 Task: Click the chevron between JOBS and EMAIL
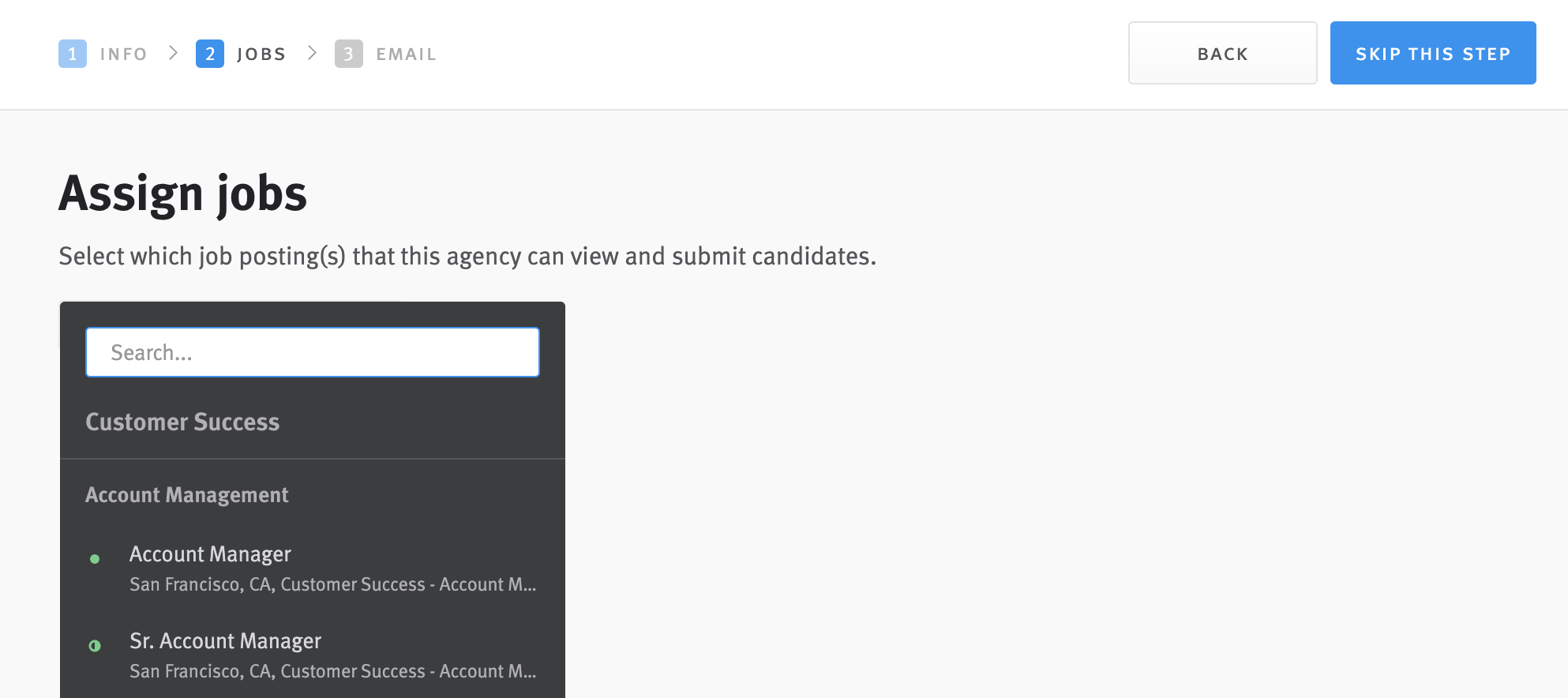click(312, 53)
